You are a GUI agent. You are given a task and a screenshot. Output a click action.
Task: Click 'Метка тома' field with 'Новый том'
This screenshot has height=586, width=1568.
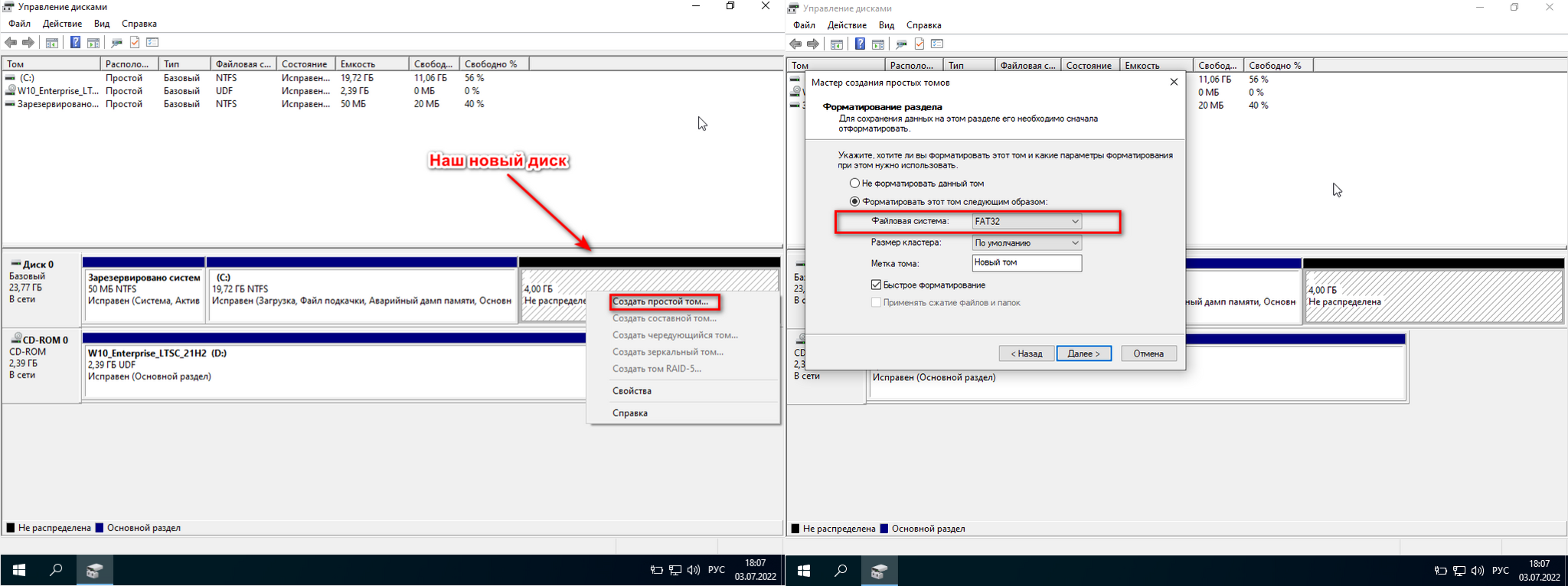point(1027,263)
